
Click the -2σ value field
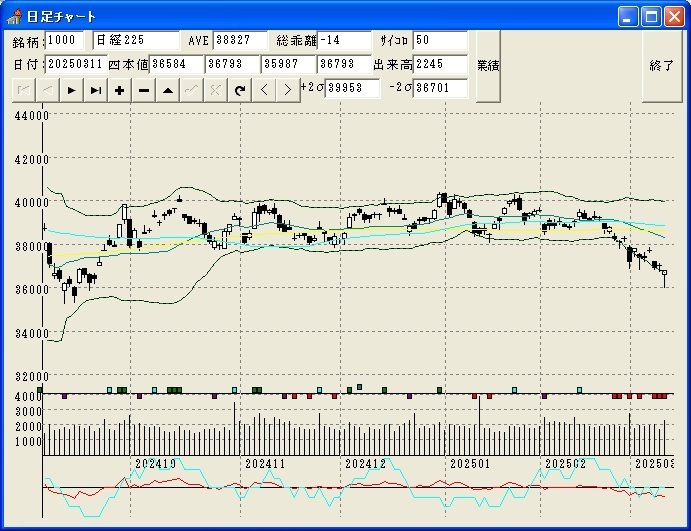(440, 88)
